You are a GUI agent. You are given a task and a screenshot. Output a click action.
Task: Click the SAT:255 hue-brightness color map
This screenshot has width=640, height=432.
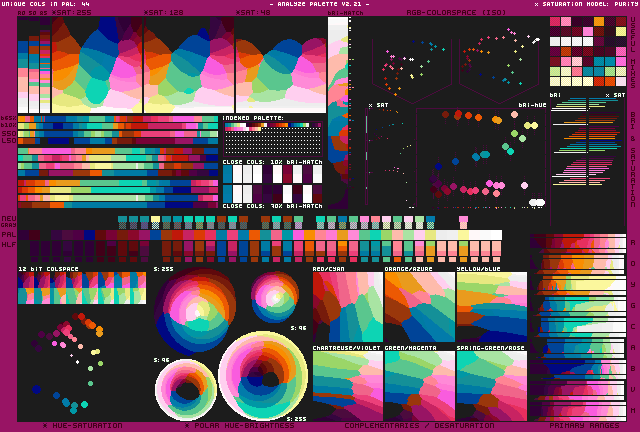point(97,65)
